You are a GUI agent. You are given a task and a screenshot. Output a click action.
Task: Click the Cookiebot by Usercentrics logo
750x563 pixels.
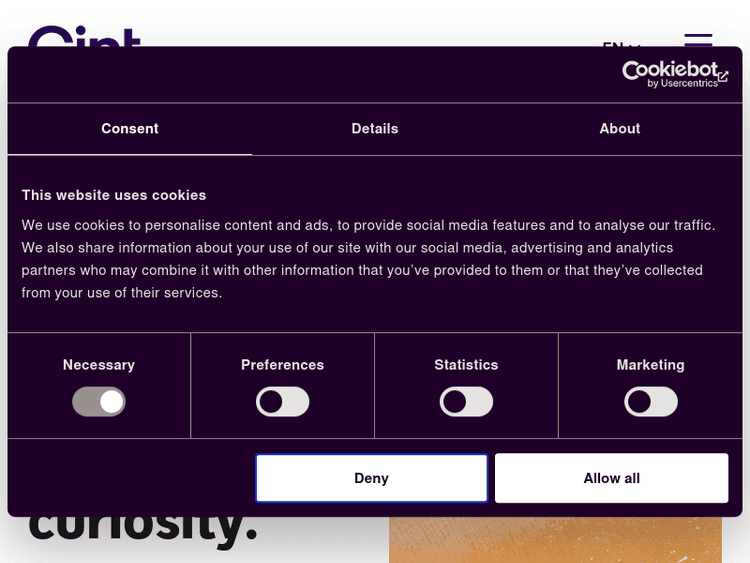pyautogui.click(x=670, y=74)
